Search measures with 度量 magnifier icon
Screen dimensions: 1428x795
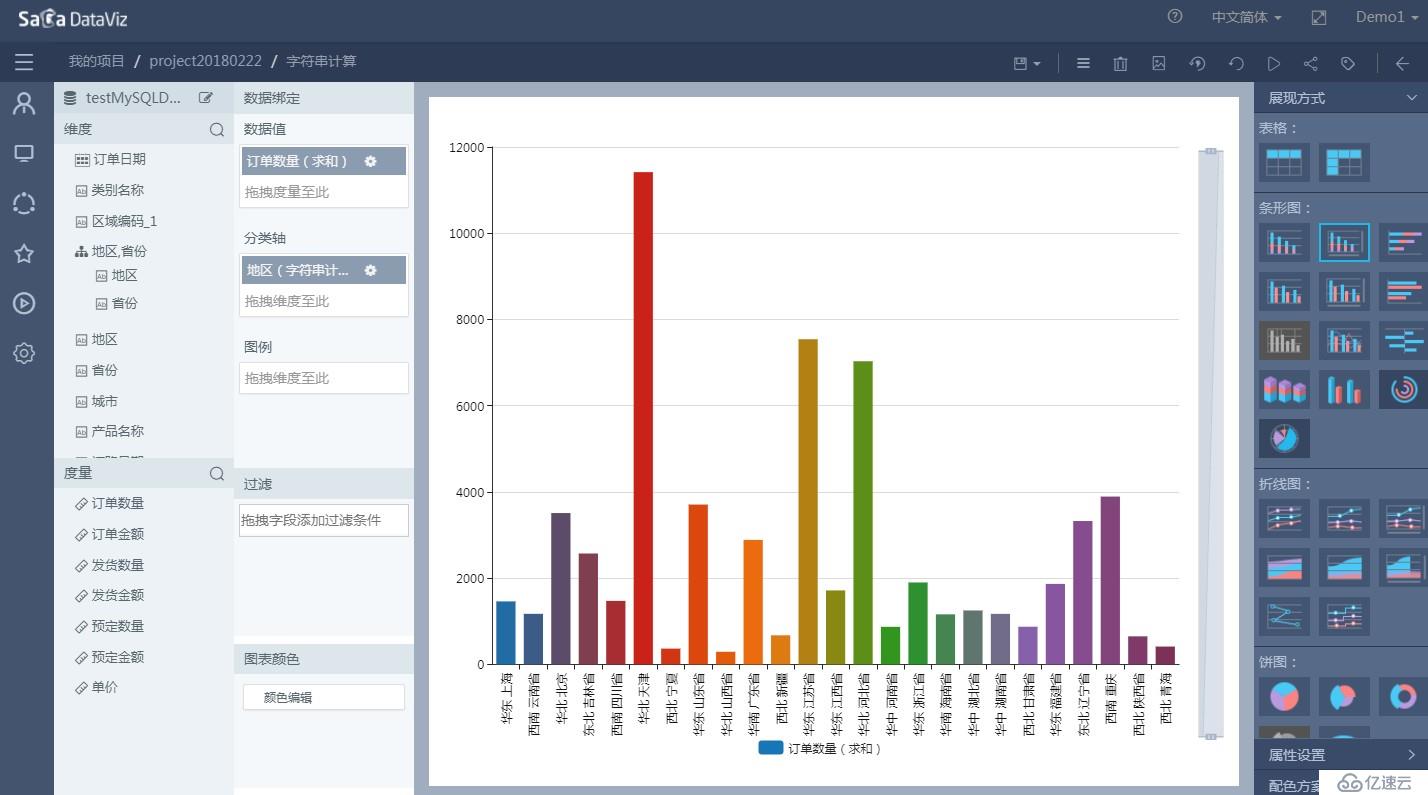[x=216, y=474]
